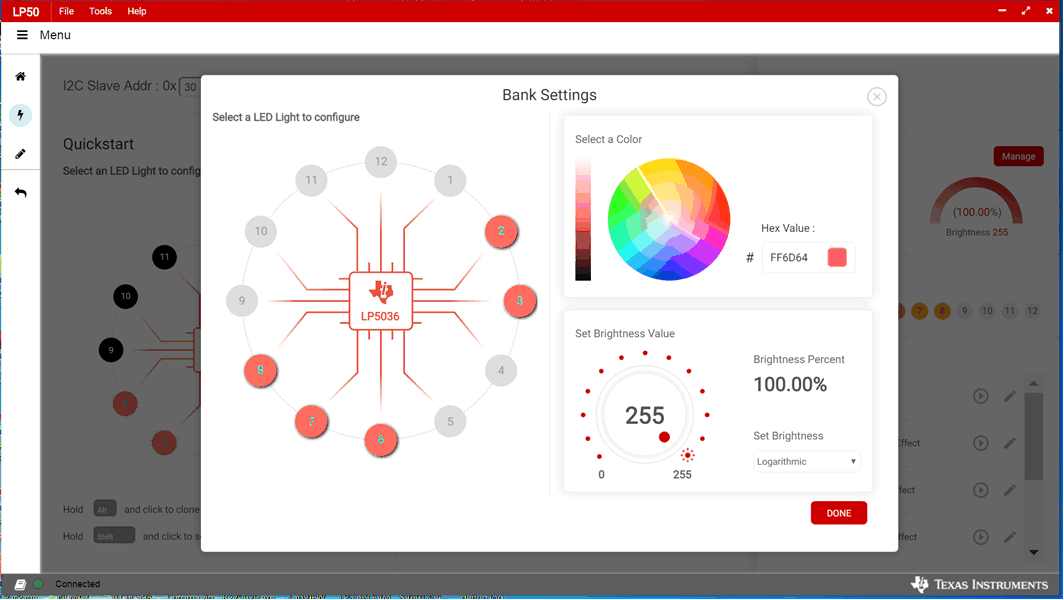This screenshot has height=600, width=1064.
Task: Click the maximum brightness sun icon
Action: [x=687, y=455]
